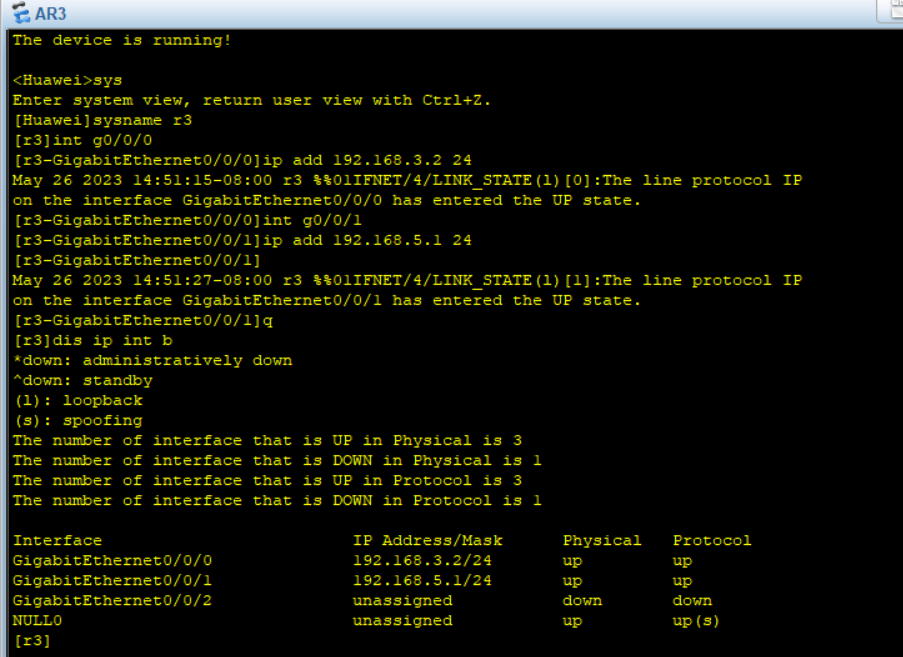The image size is (903, 657).
Task: Click the IP address 192.168.5.1/24 in table
Action: [x=422, y=580]
